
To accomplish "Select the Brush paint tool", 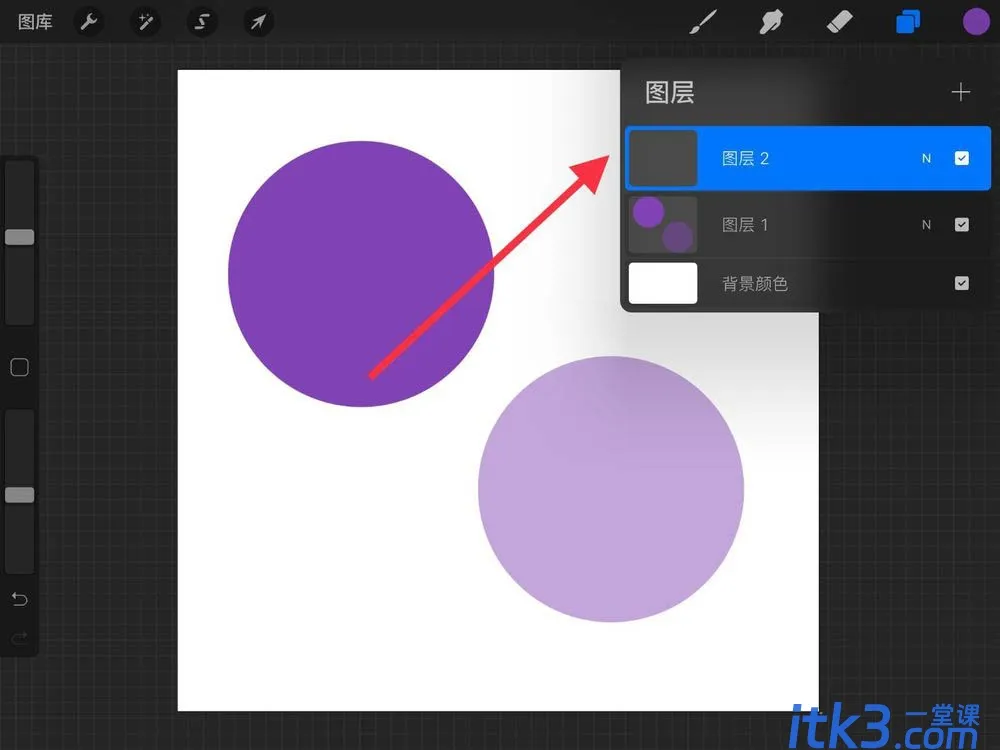I will pos(703,22).
